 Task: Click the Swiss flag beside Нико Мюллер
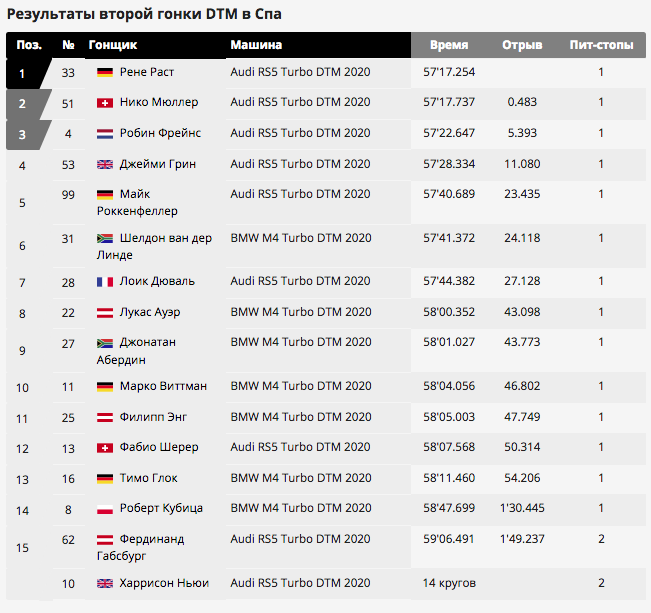tap(105, 103)
